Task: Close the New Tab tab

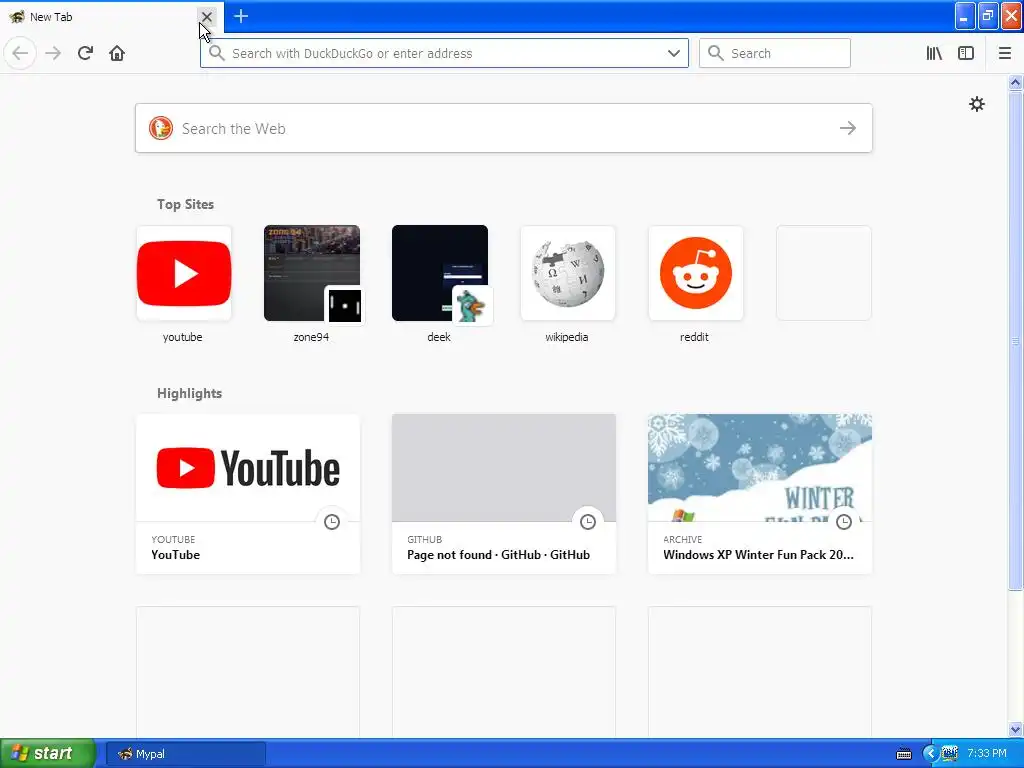Action: (206, 16)
